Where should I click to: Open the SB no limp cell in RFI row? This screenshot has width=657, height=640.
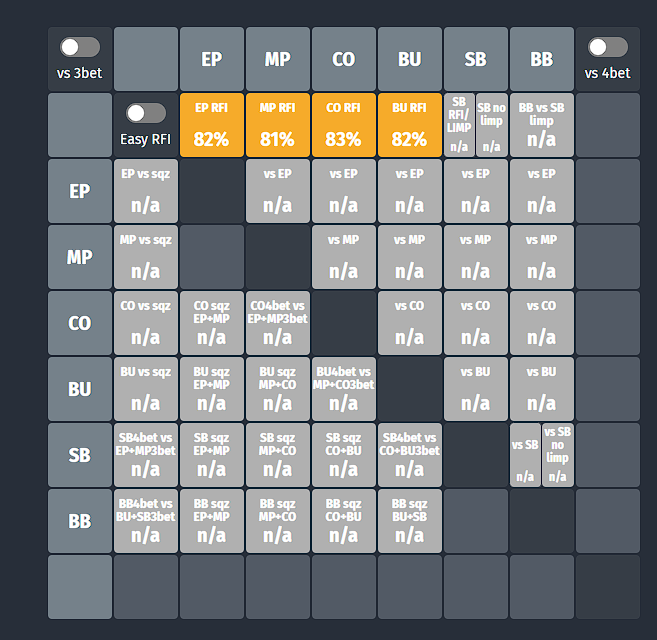tap(491, 125)
